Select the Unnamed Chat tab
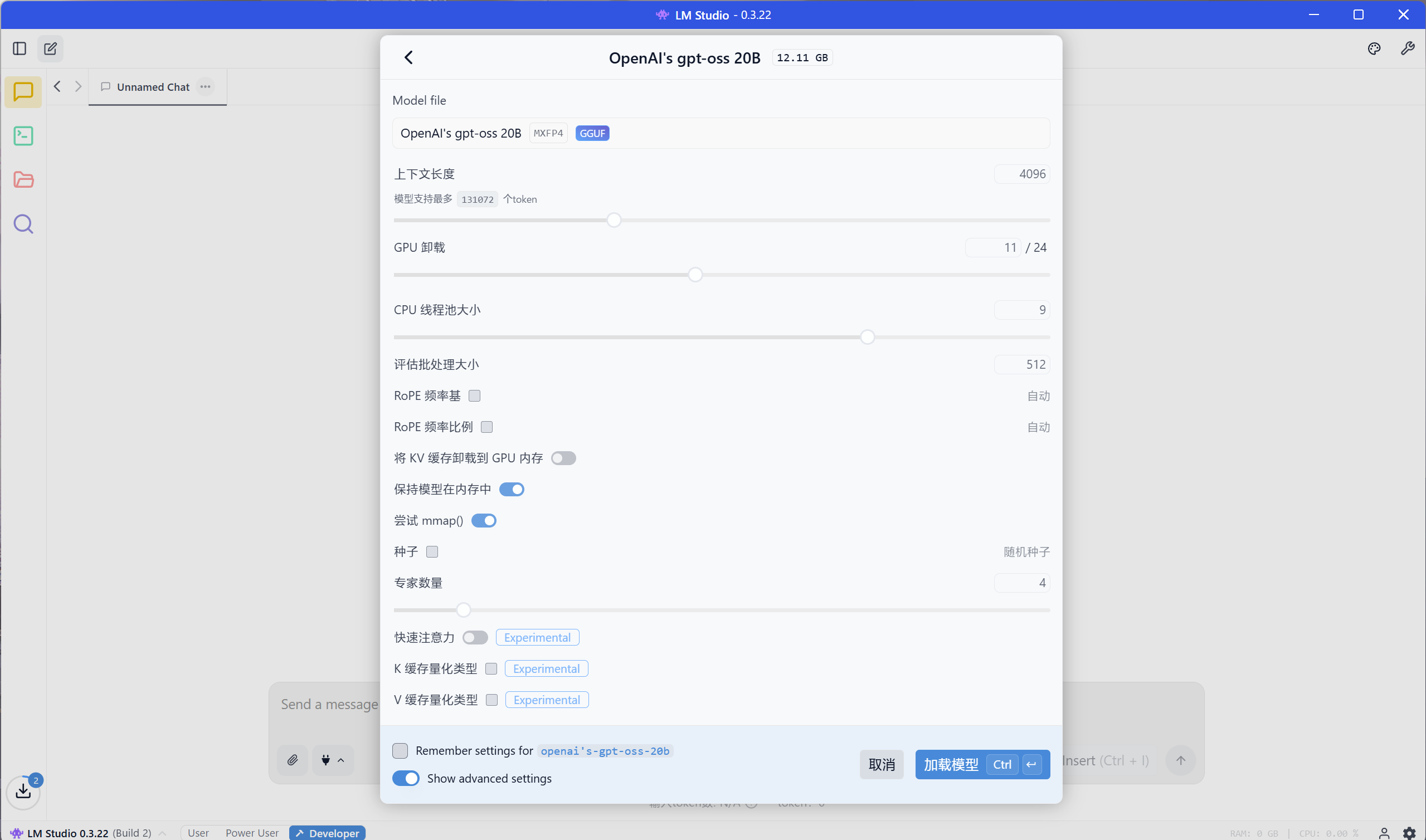The width and height of the screenshot is (1426, 840). pos(153,87)
